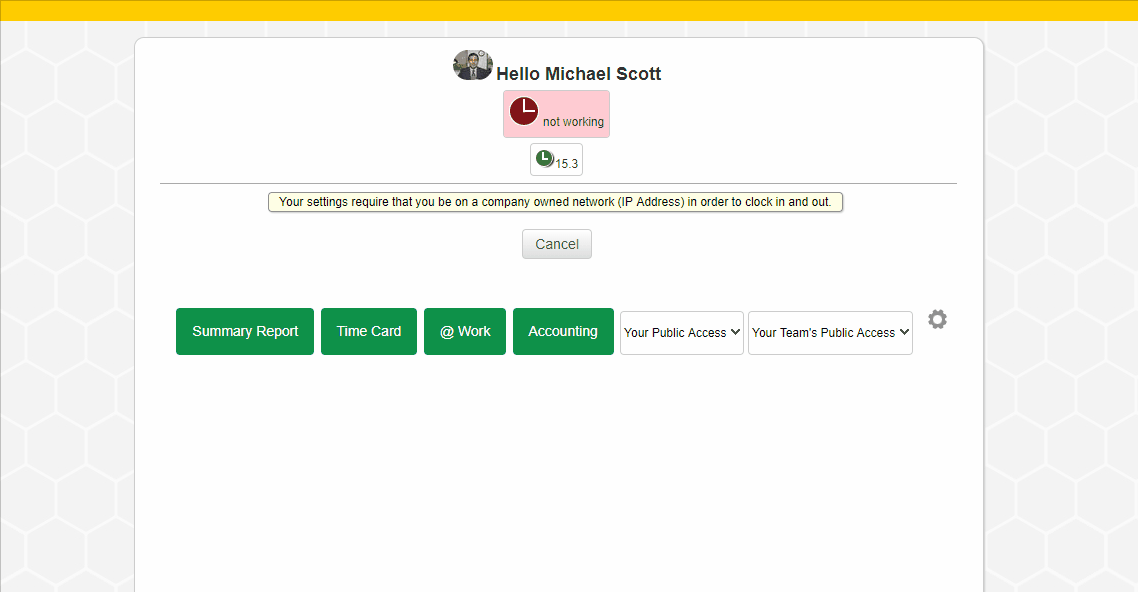The image size is (1138, 592).
Task: Open the Time Card
Action: (369, 332)
